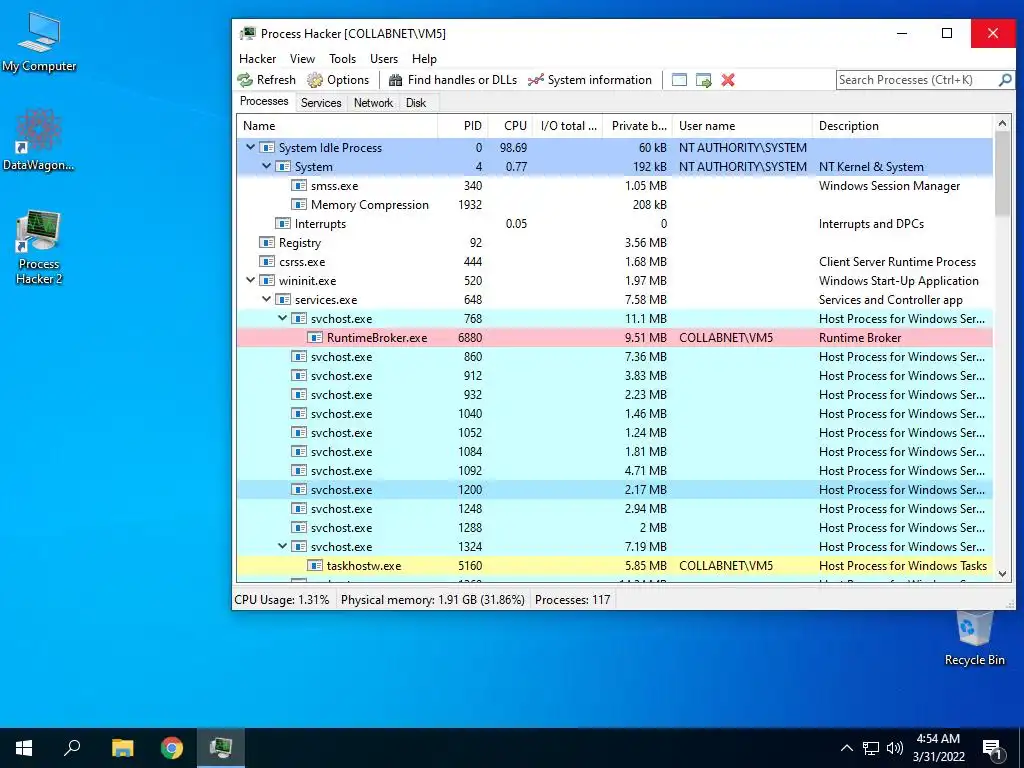Click the red X terminate icon in toolbar

click(x=728, y=80)
